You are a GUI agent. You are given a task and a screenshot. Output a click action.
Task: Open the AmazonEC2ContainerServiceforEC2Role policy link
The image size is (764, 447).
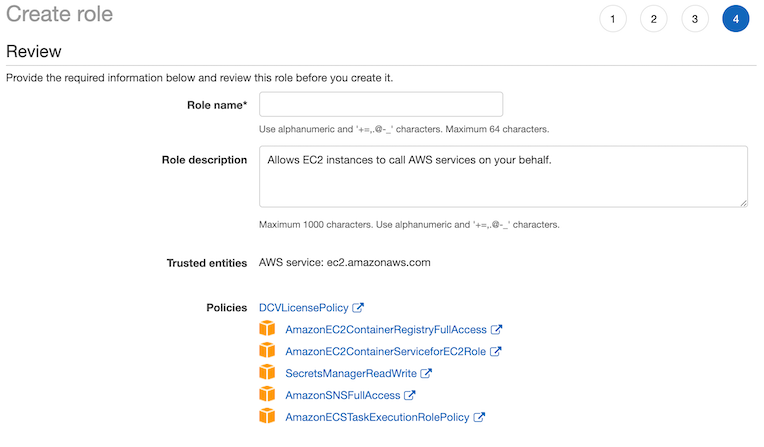[385, 351]
